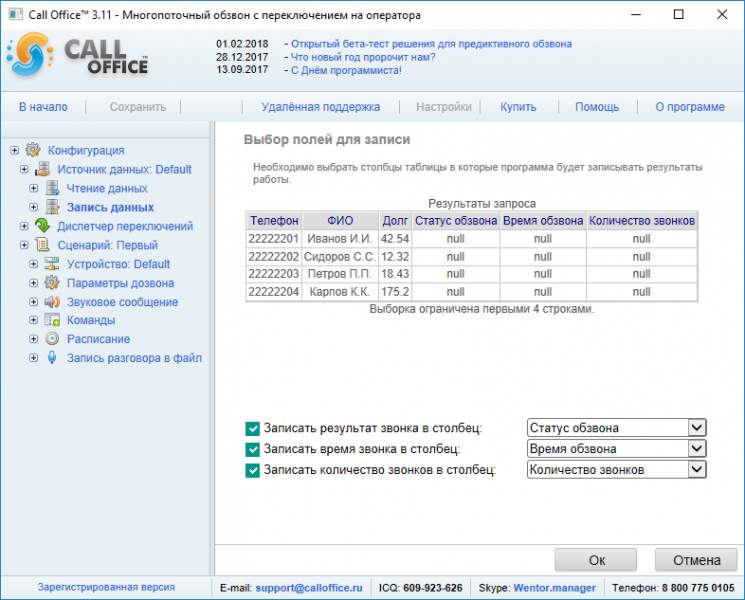Click the Расписание clock icon
The width and height of the screenshot is (745, 600).
coord(52,339)
